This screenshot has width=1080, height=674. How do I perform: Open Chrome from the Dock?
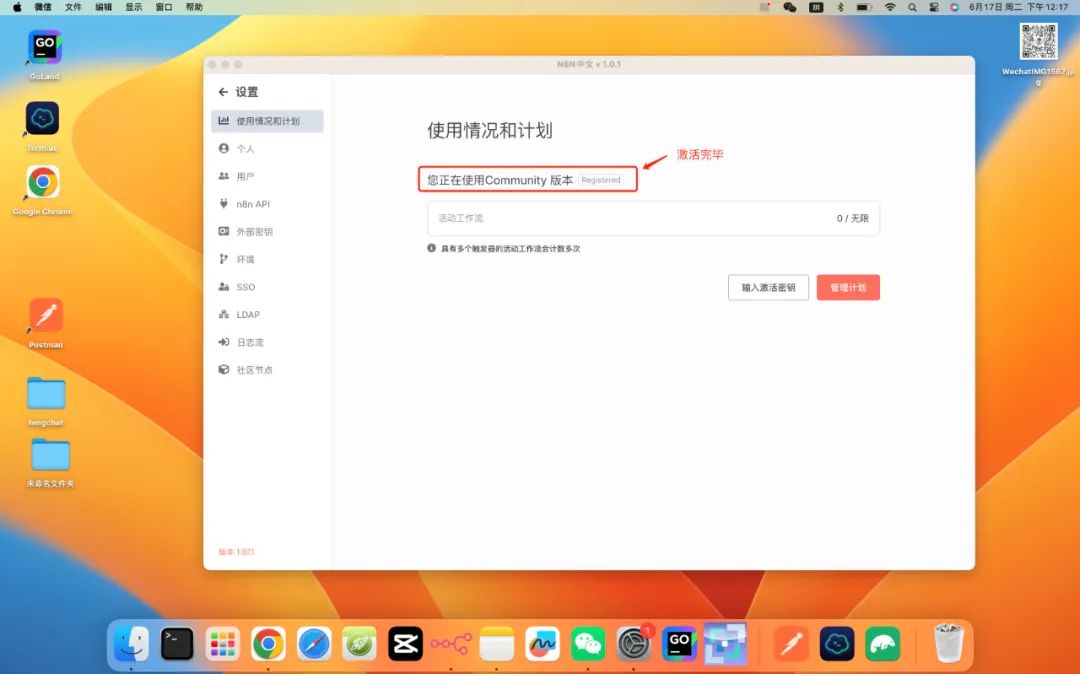[x=268, y=644]
